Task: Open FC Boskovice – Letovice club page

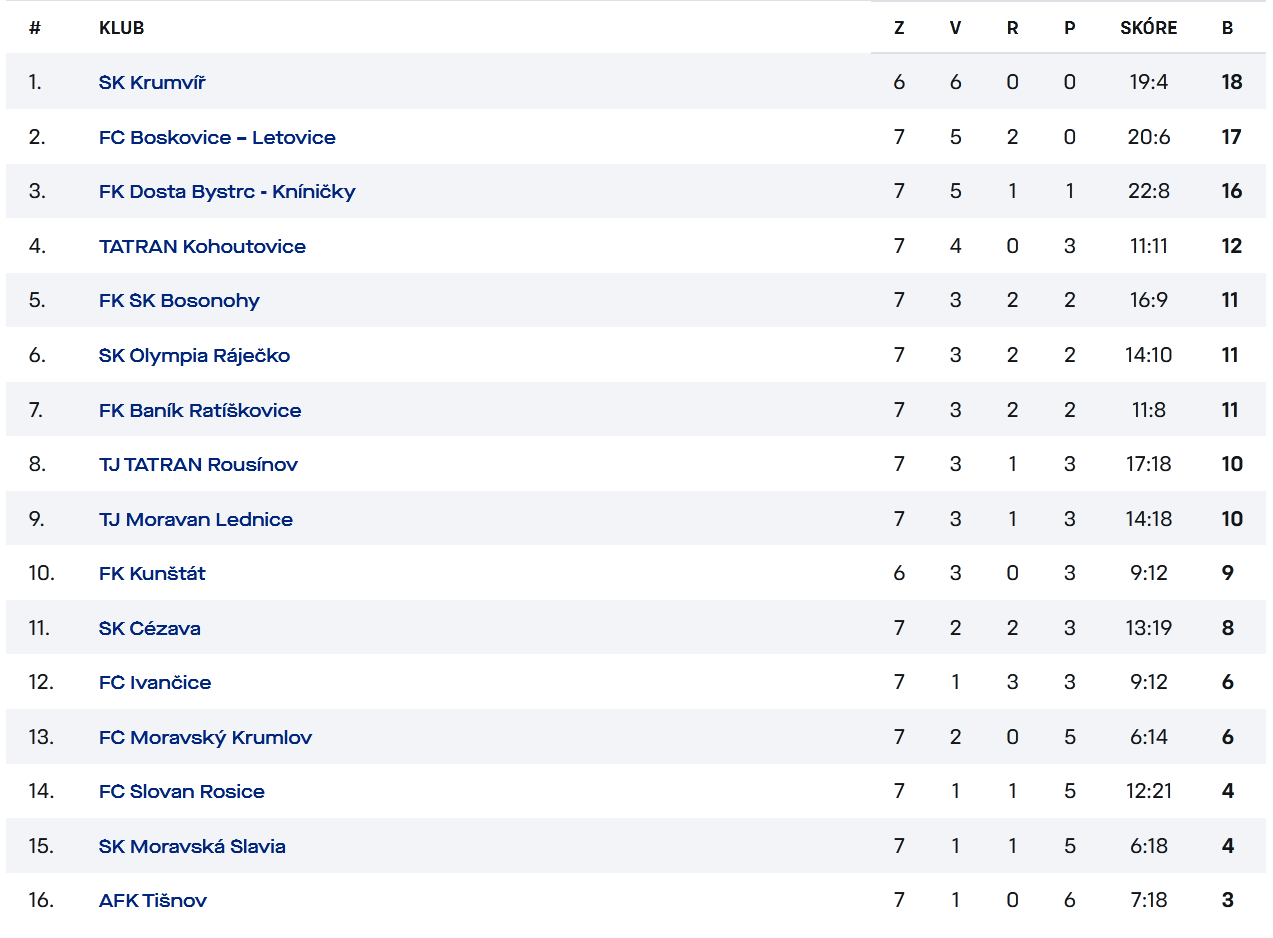Action: (x=217, y=137)
